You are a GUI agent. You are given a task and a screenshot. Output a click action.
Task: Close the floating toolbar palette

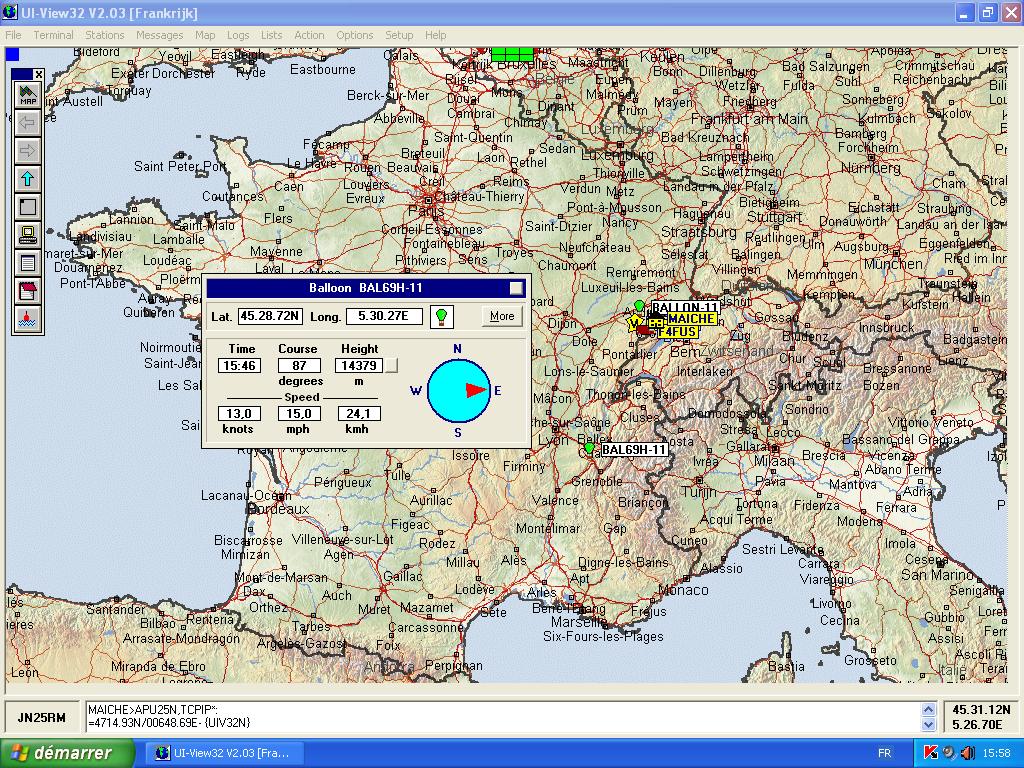[x=39, y=74]
